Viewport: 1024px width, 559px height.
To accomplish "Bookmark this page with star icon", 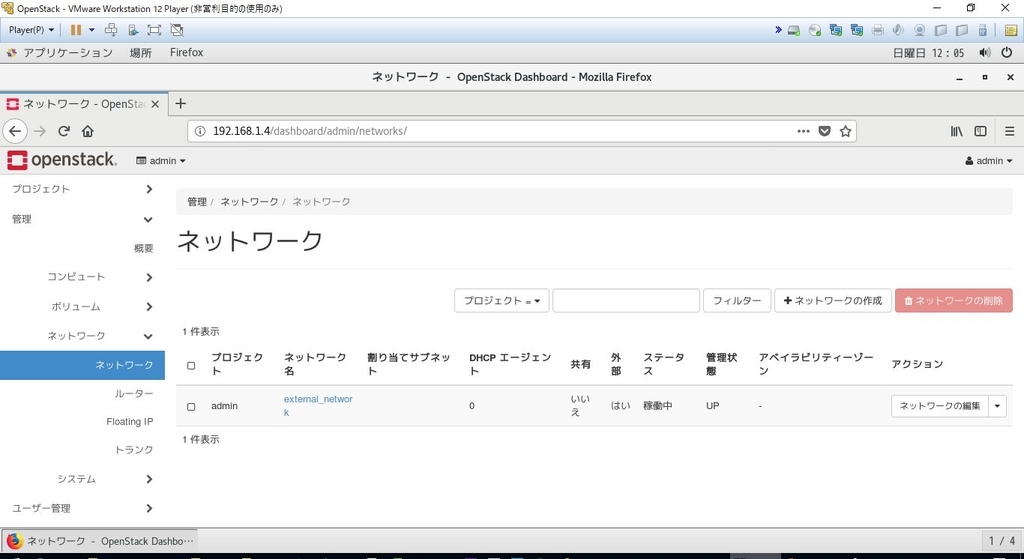I will (x=846, y=131).
